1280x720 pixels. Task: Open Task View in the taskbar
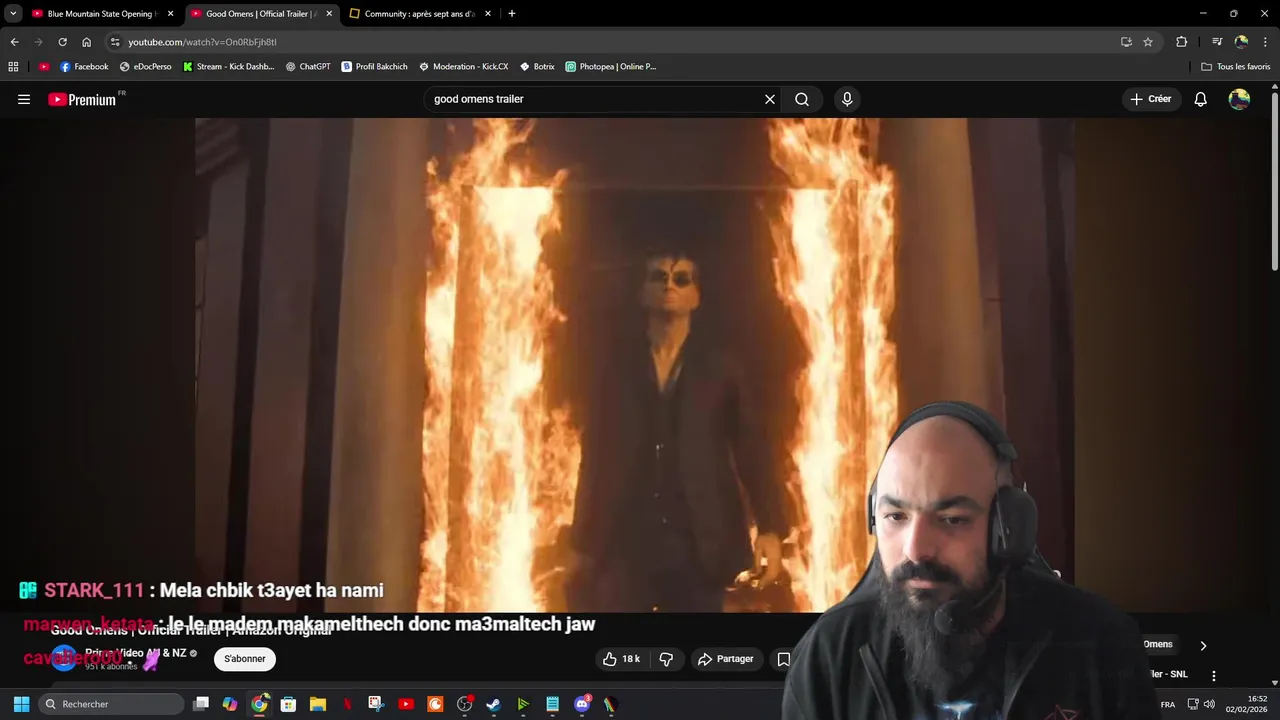click(x=201, y=704)
